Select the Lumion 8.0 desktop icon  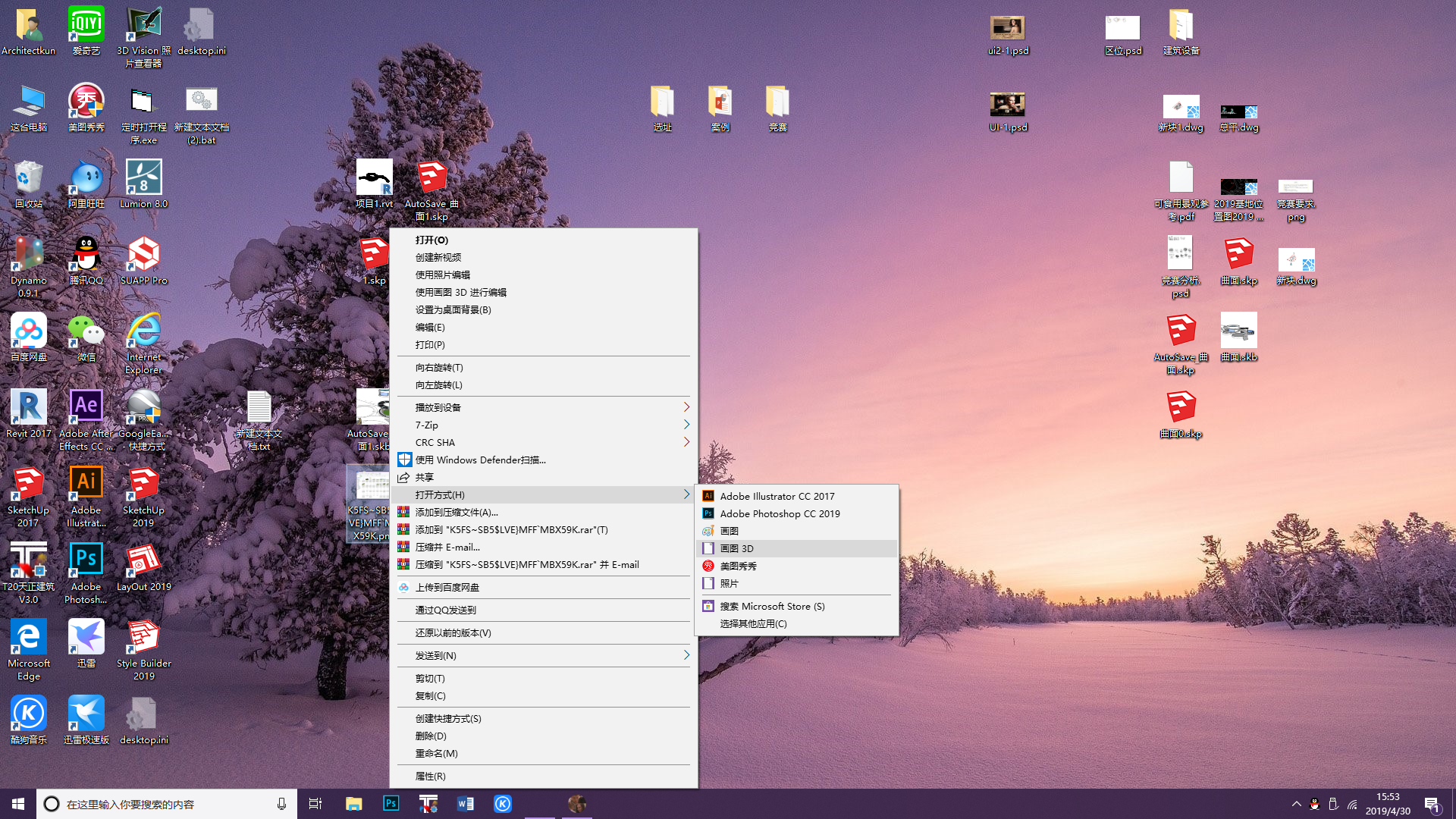click(x=143, y=185)
